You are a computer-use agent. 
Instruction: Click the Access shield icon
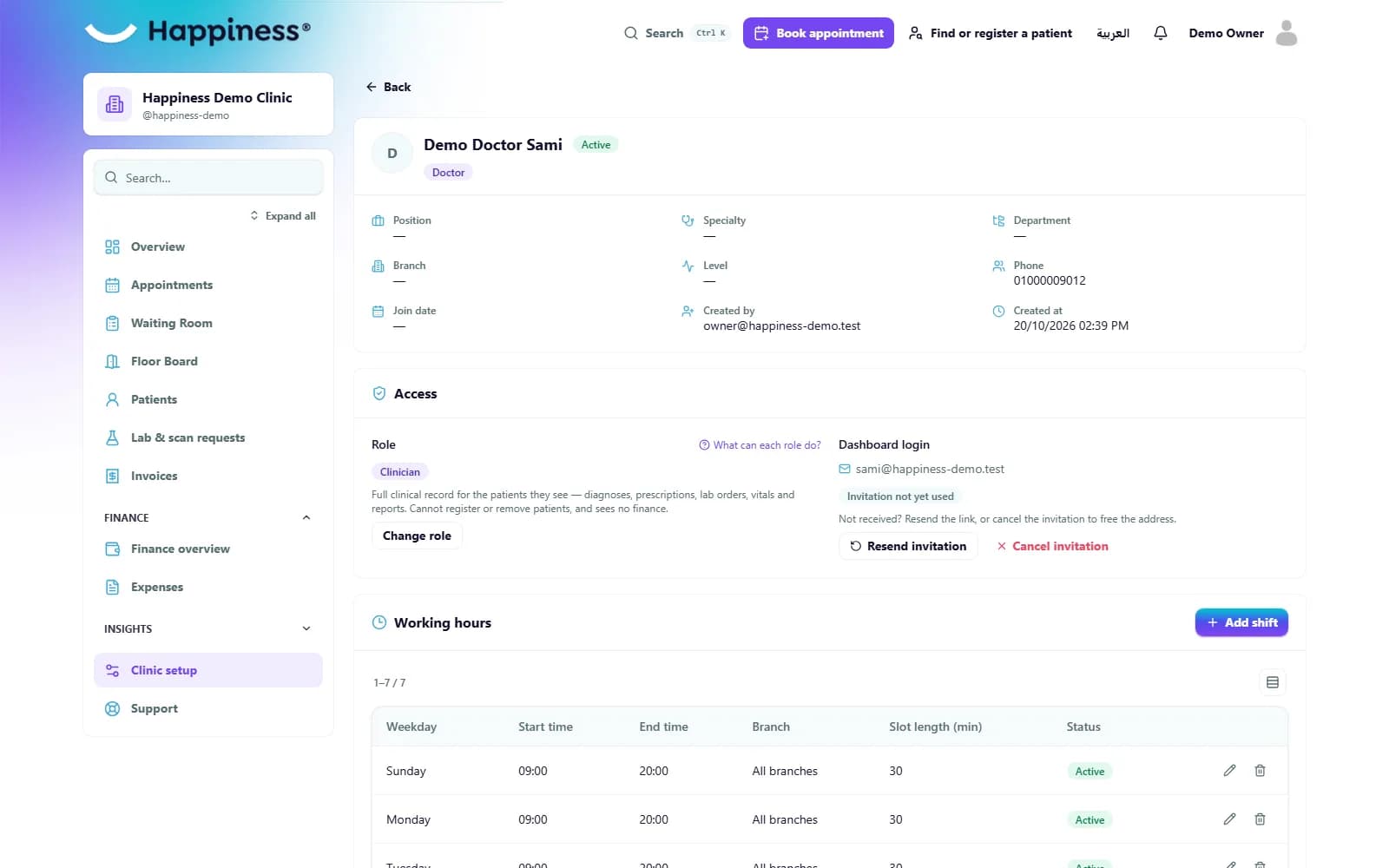pyautogui.click(x=379, y=393)
